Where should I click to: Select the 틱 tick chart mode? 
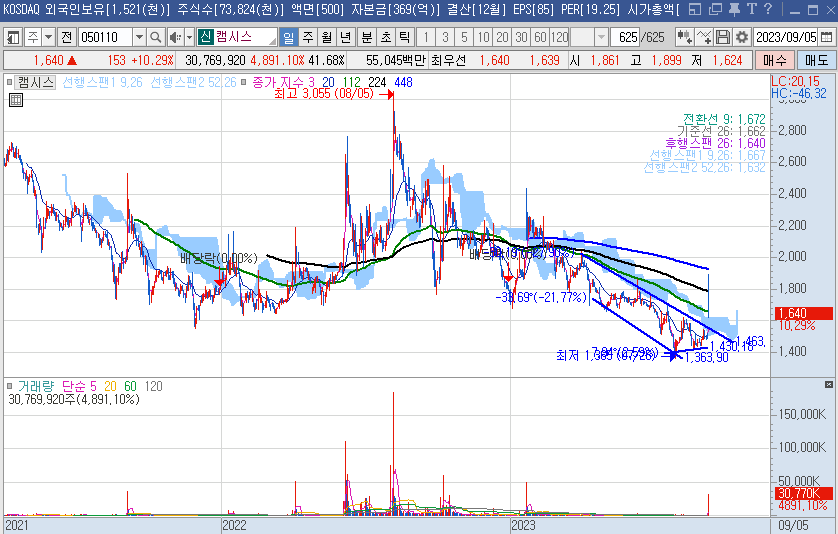[x=405, y=37]
